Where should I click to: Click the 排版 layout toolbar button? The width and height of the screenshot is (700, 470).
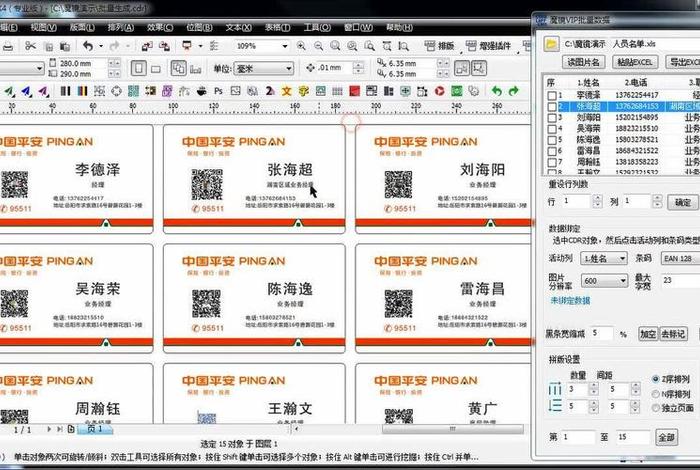(x=439, y=46)
